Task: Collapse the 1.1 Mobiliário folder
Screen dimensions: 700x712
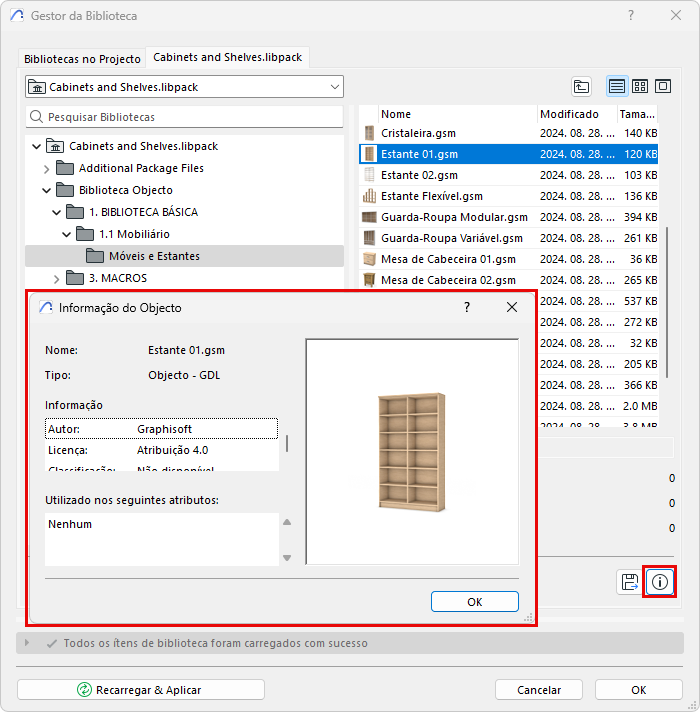Action: click(x=66, y=234)
